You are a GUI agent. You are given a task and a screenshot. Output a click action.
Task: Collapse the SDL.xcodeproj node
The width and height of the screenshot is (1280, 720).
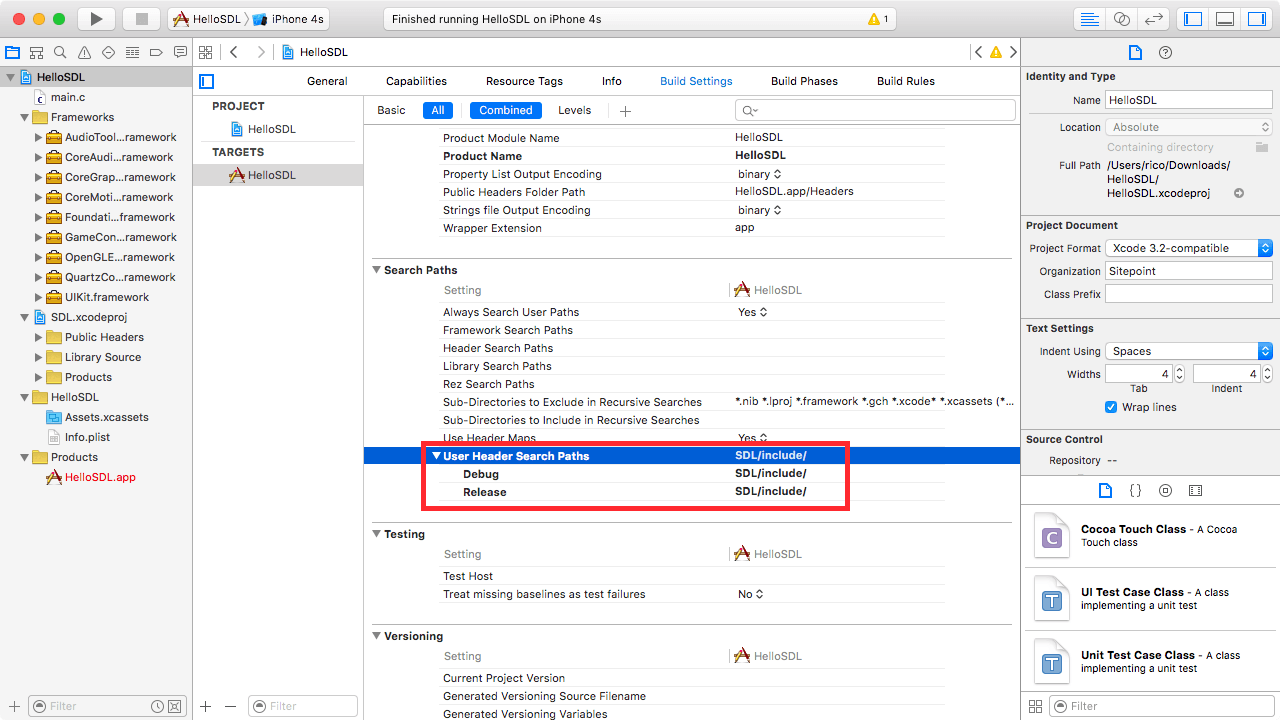pos(25,317)
